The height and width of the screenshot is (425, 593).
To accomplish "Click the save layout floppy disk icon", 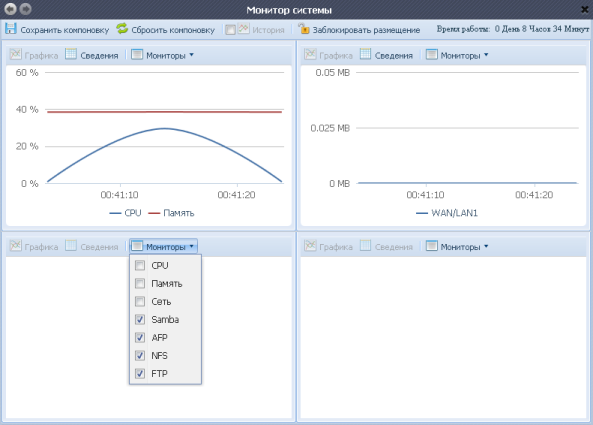I will point(11,29).
